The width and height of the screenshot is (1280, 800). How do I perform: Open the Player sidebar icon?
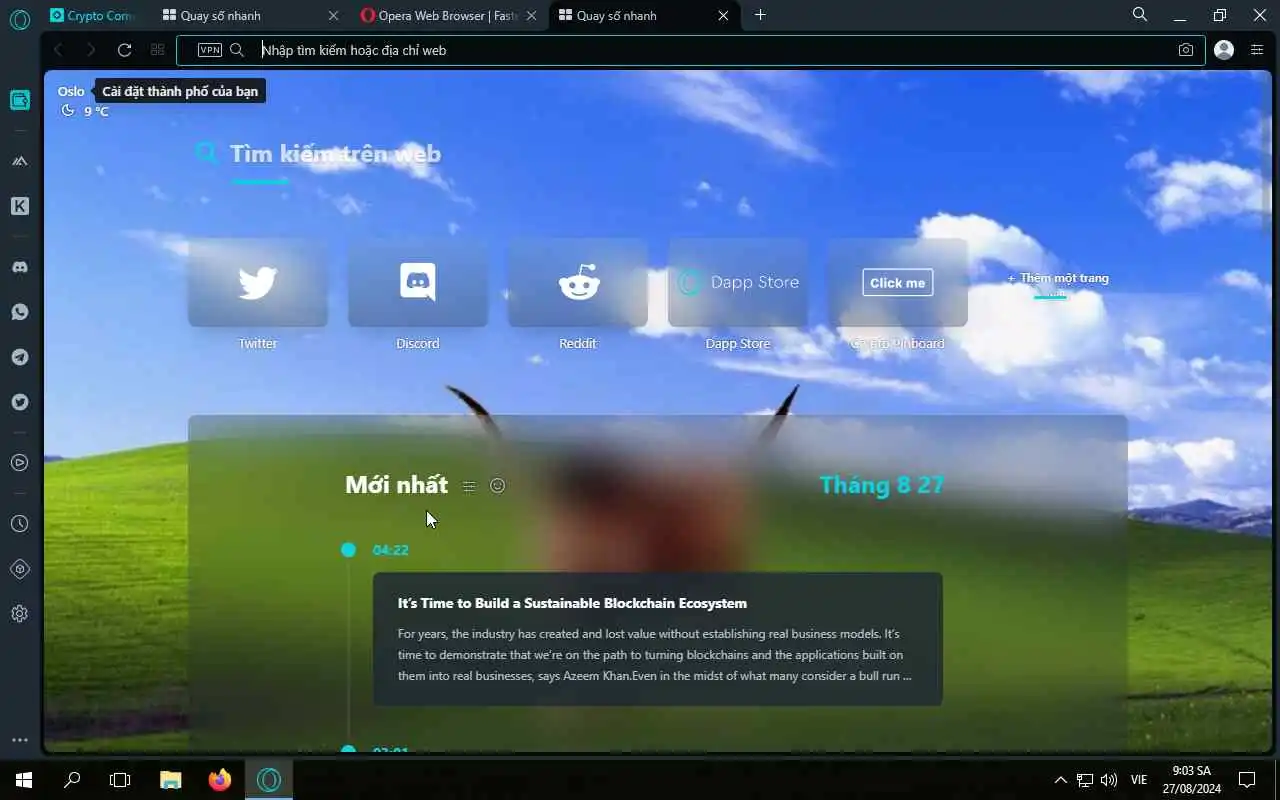point(19,463)
